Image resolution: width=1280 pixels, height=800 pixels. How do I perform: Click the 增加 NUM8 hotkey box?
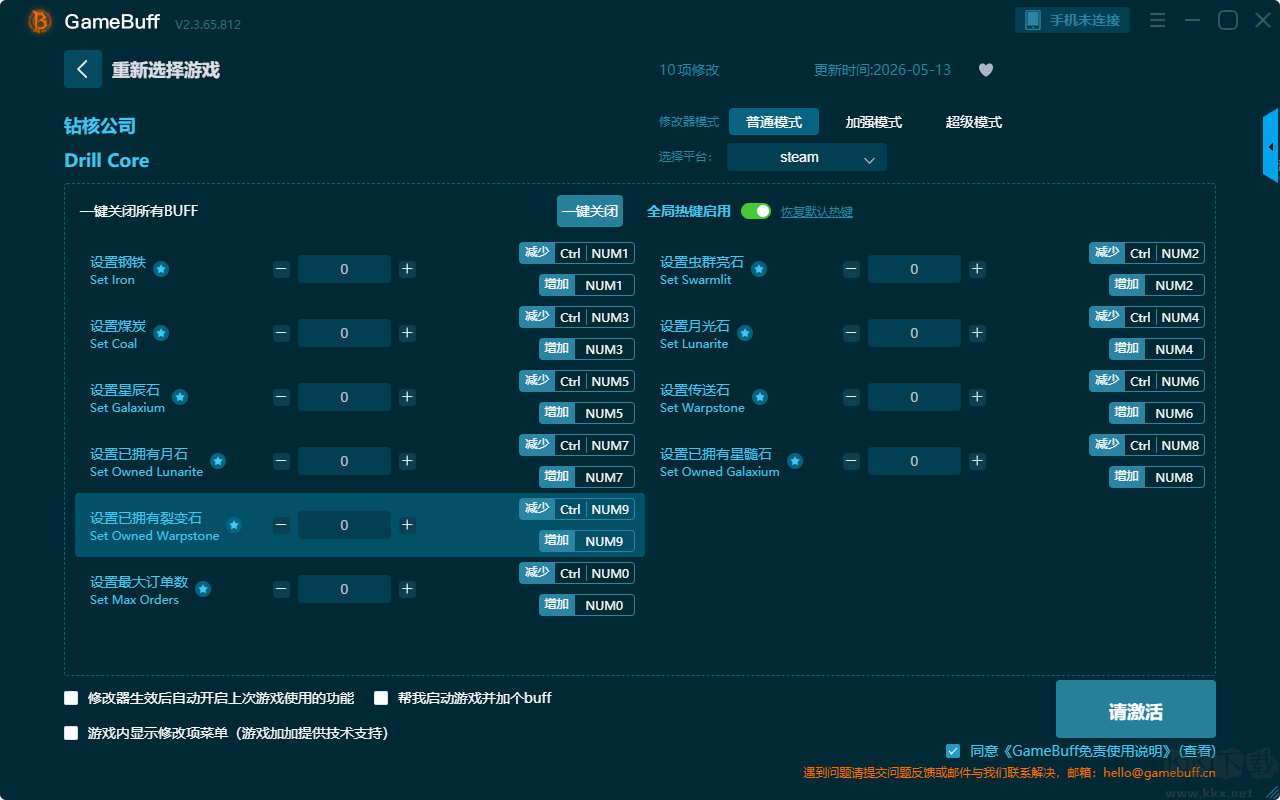point(1157,477)
